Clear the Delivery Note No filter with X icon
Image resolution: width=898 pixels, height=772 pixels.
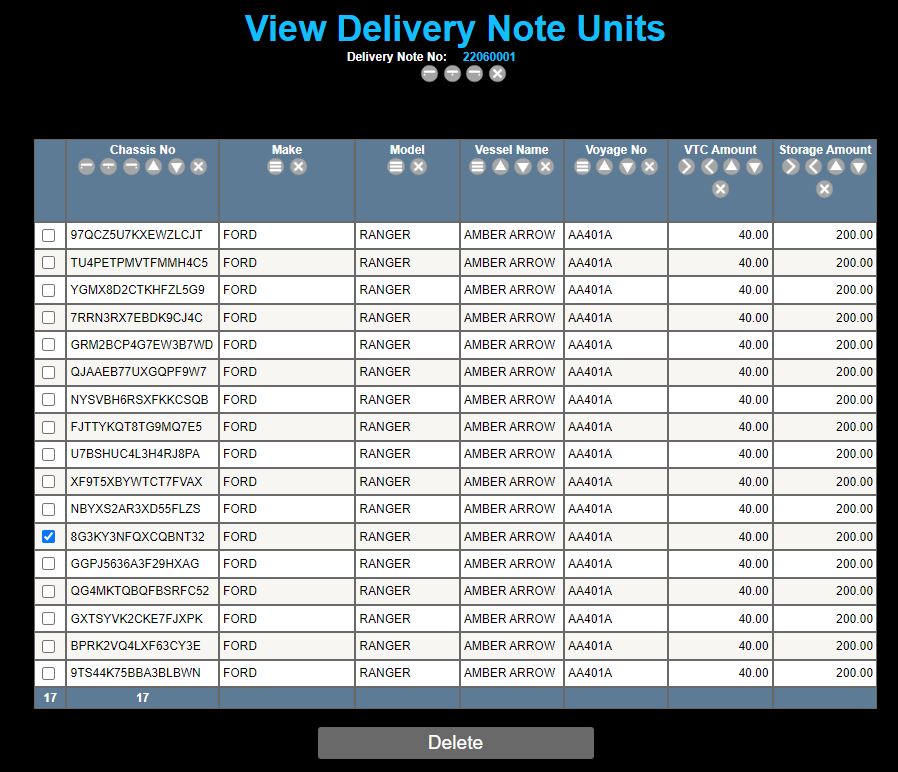[x=498, y=74]
